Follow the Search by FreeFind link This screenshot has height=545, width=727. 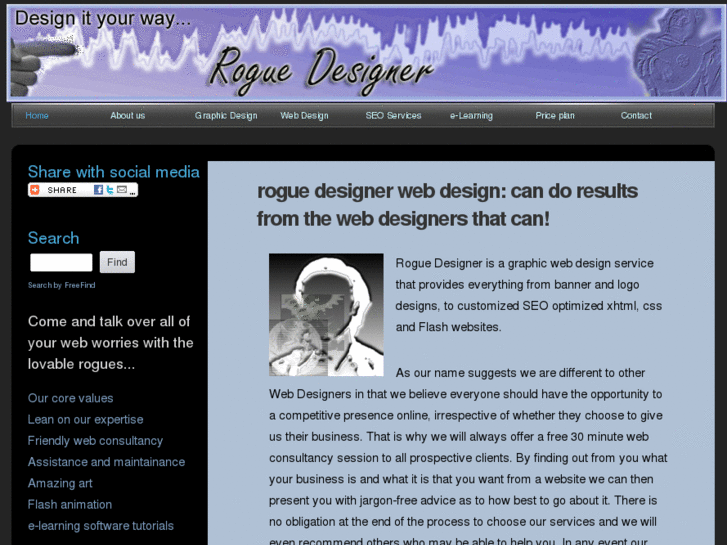point(62,285)
